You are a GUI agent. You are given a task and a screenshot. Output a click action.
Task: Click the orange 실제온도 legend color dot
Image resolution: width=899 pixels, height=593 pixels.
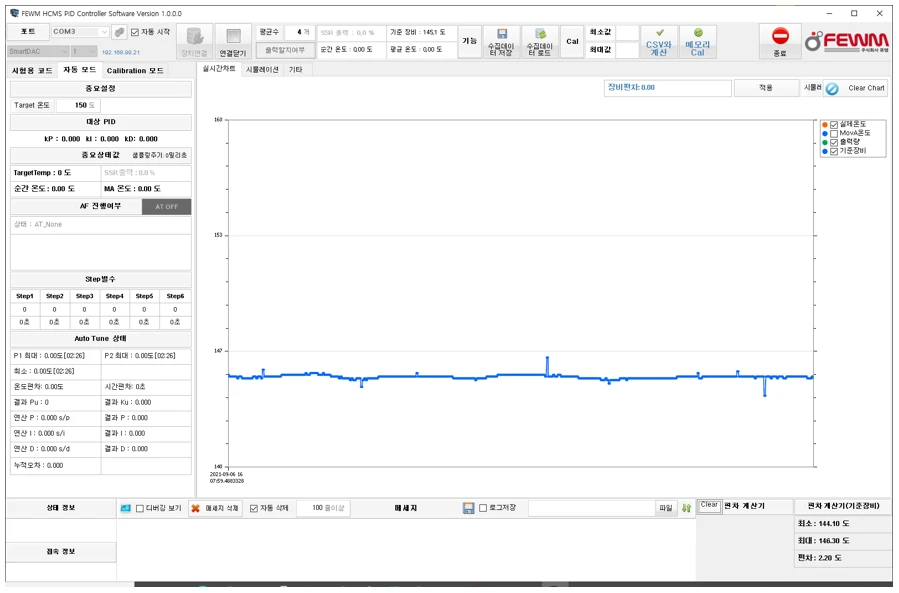[x=824, y=124]
